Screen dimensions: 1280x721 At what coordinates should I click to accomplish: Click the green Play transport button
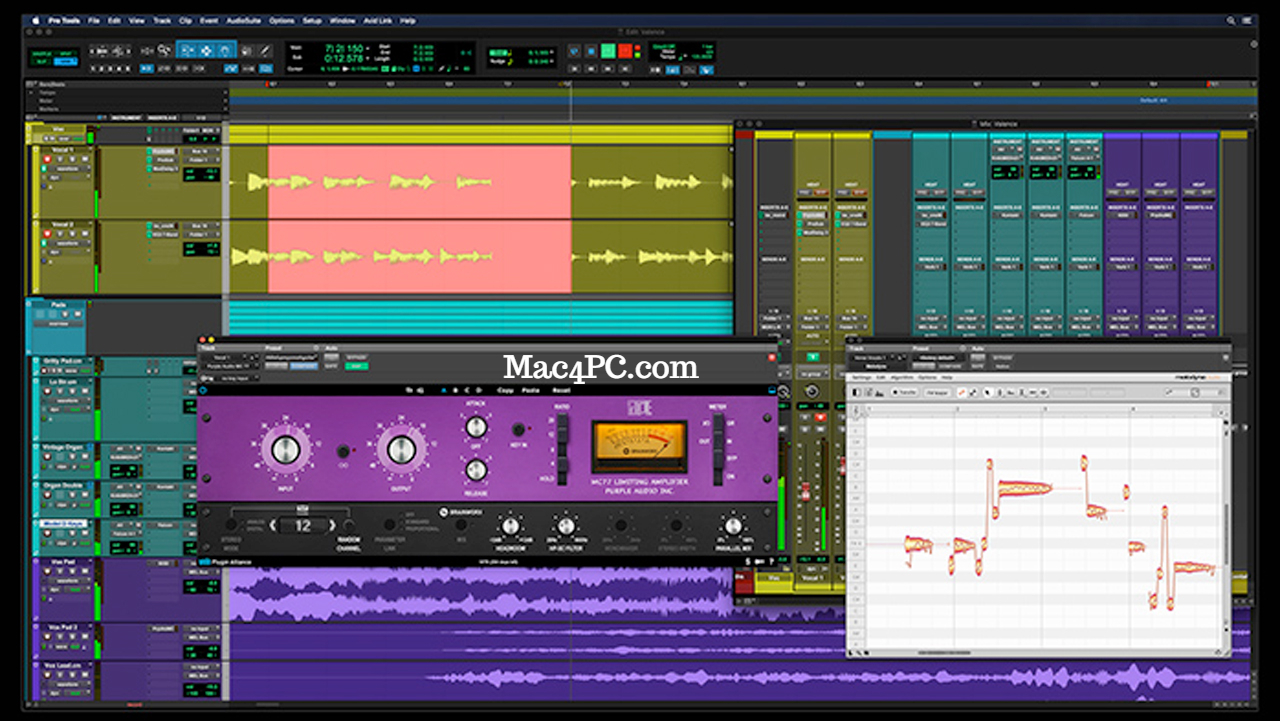(x=608, y=50)
